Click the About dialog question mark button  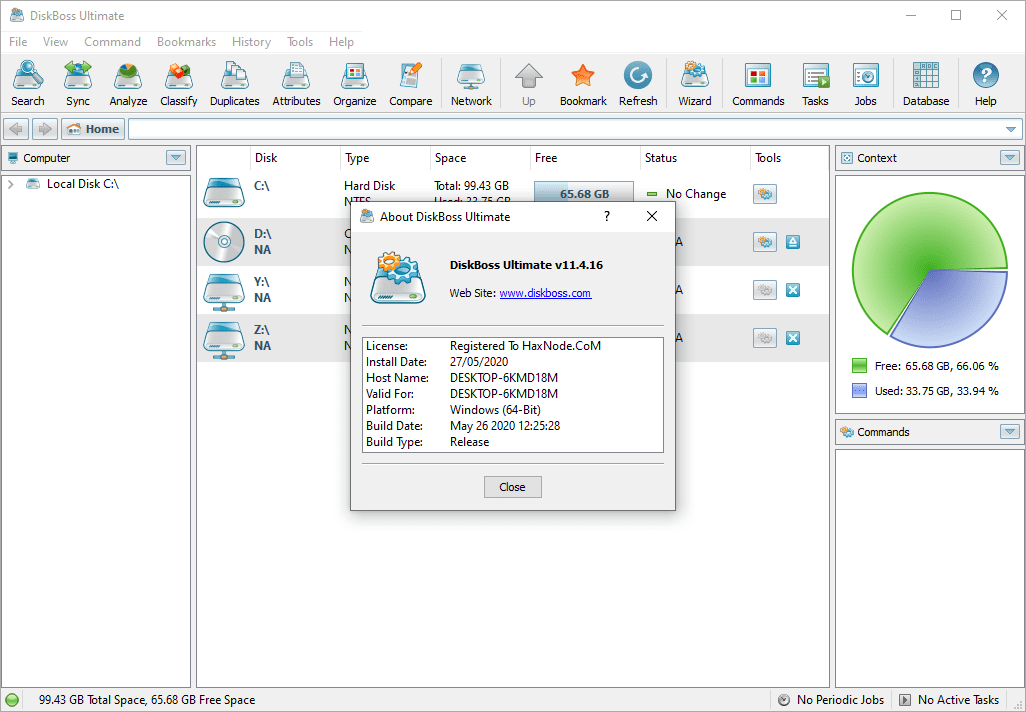click(607, 217)
